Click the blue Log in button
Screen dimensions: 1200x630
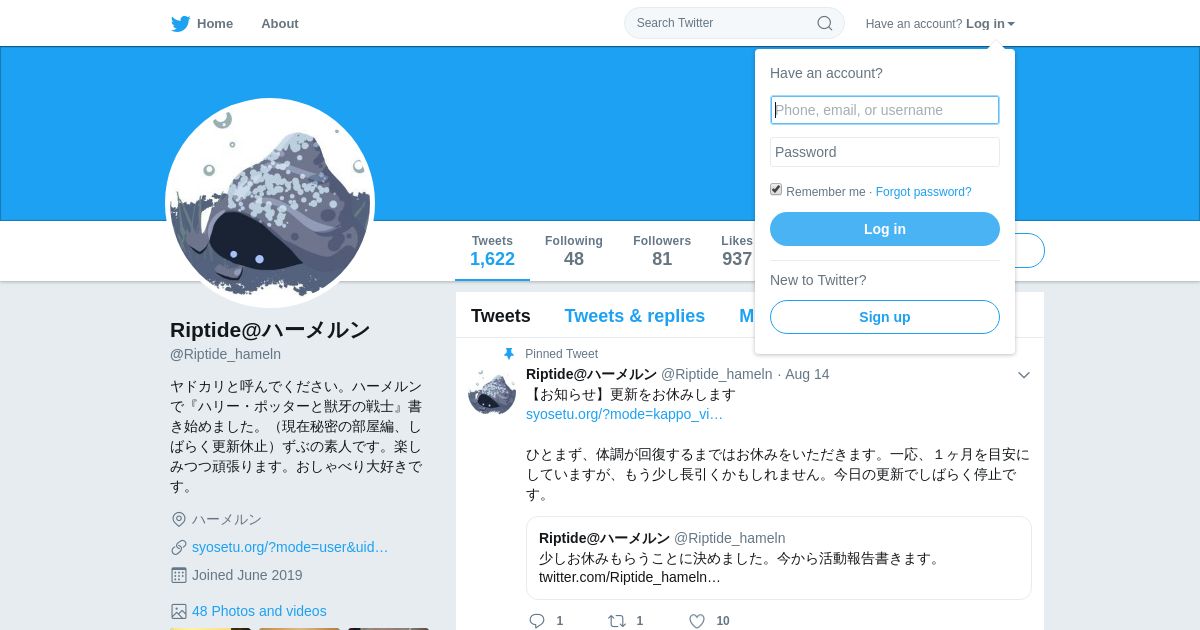click(x=885, y=229)
